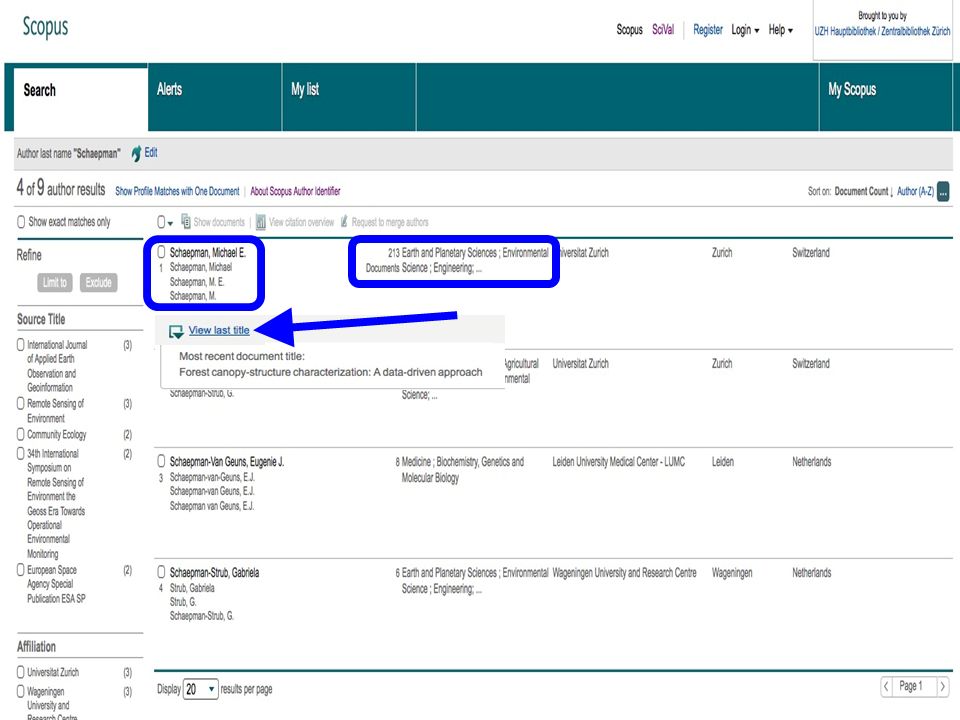Select the Schaepman, Michael E. author checkbox
This screenshot has height=720, width=960.
tap(161, 252)
